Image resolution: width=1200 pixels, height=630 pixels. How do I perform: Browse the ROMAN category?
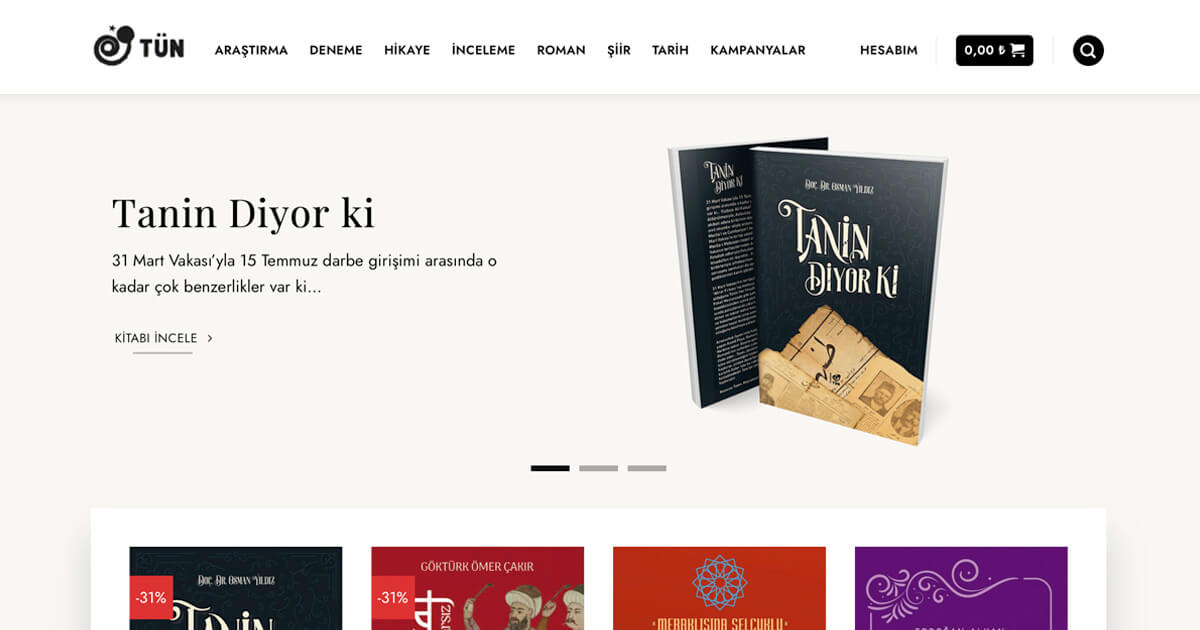[x=561, y=50]
